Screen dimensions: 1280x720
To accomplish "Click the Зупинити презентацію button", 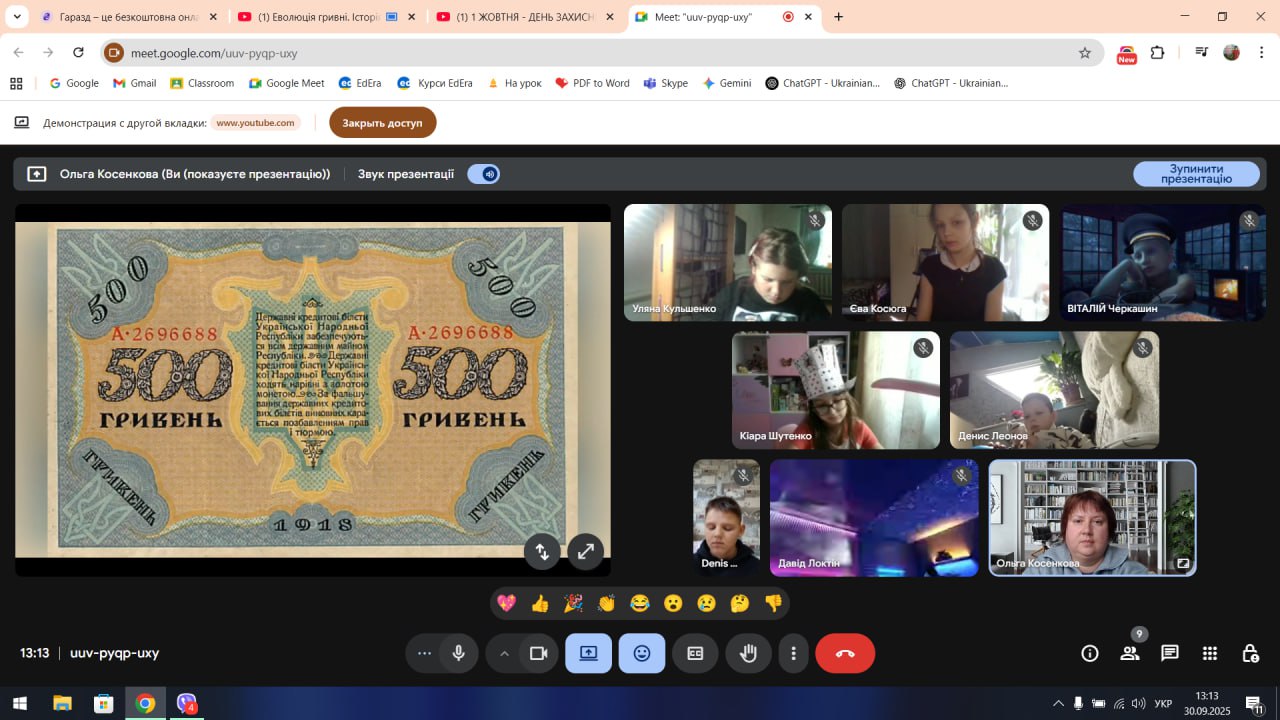I will [x=1196, y=174].
